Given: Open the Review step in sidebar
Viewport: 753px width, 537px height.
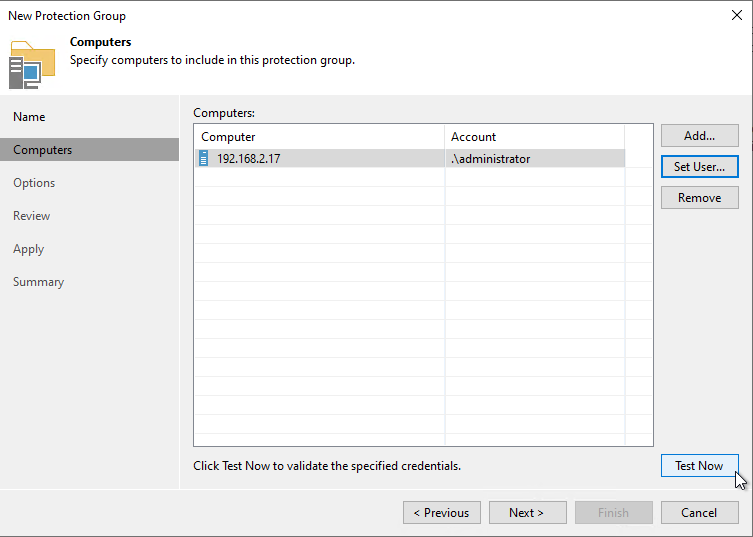Looking at the screenshot, I should pos(32,216).
